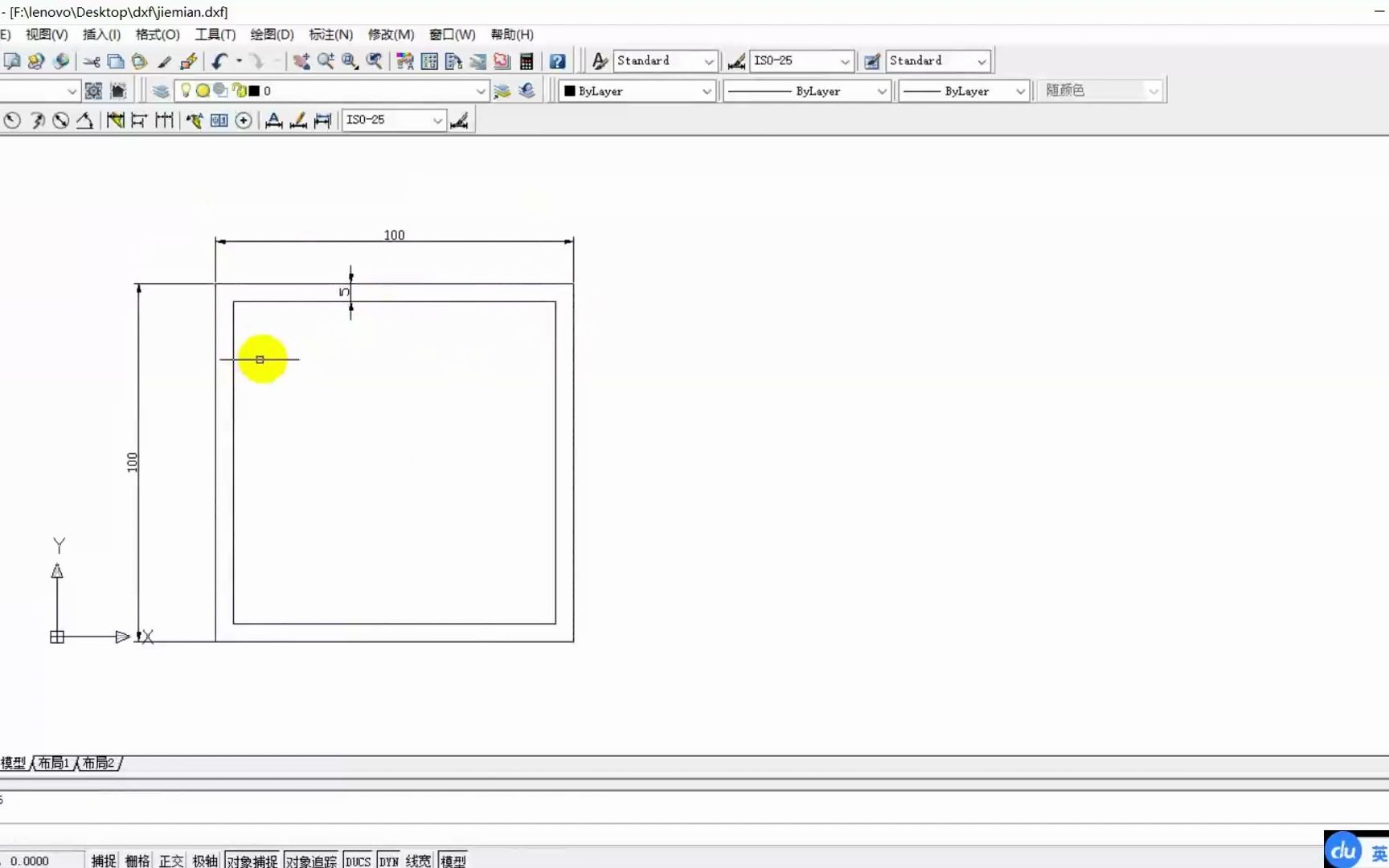This screenshot has height=868, width=1389.
Task: Open the ByLayer color control dropdown
Action: click(637, 91)
